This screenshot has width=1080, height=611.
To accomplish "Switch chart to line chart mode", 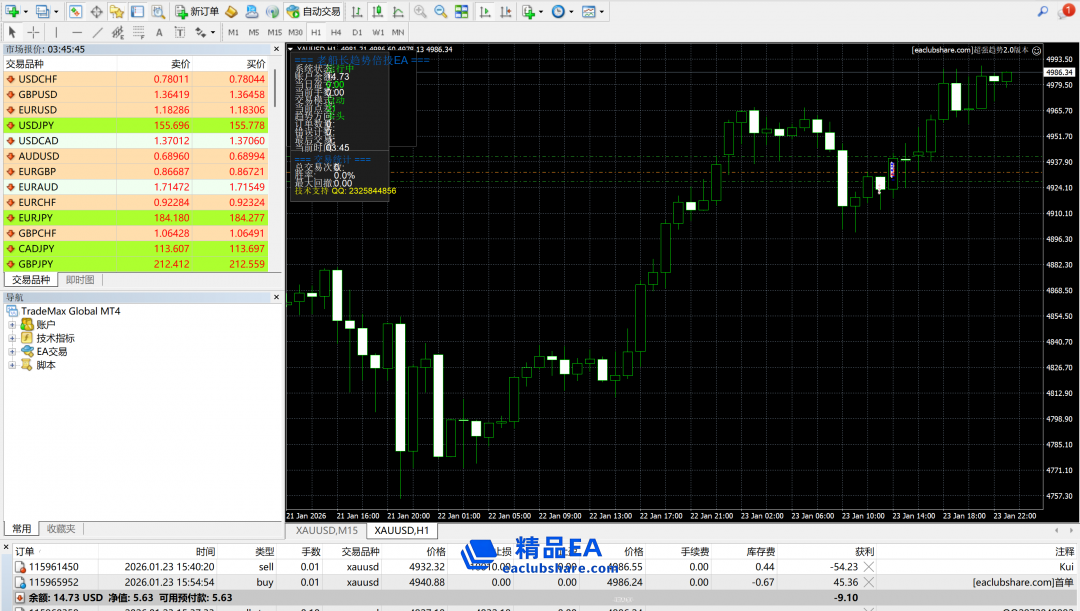I will [397, 12].
